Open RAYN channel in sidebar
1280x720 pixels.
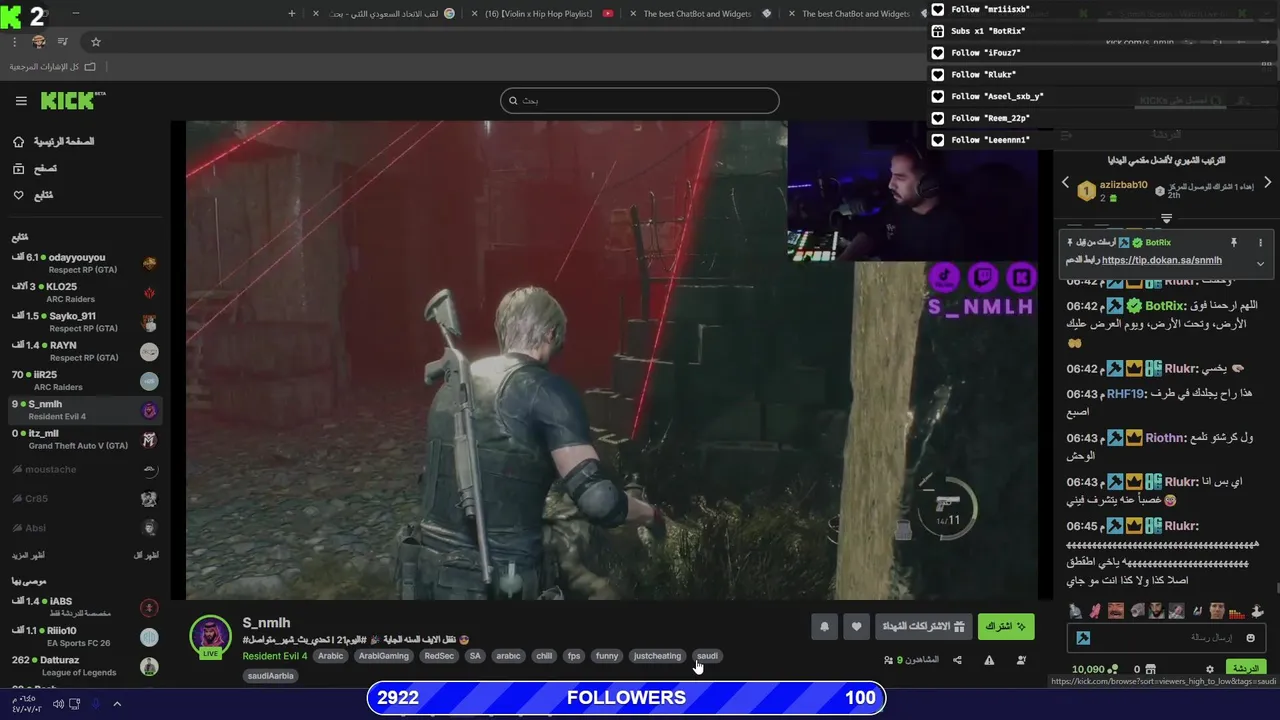click(84, 351)
